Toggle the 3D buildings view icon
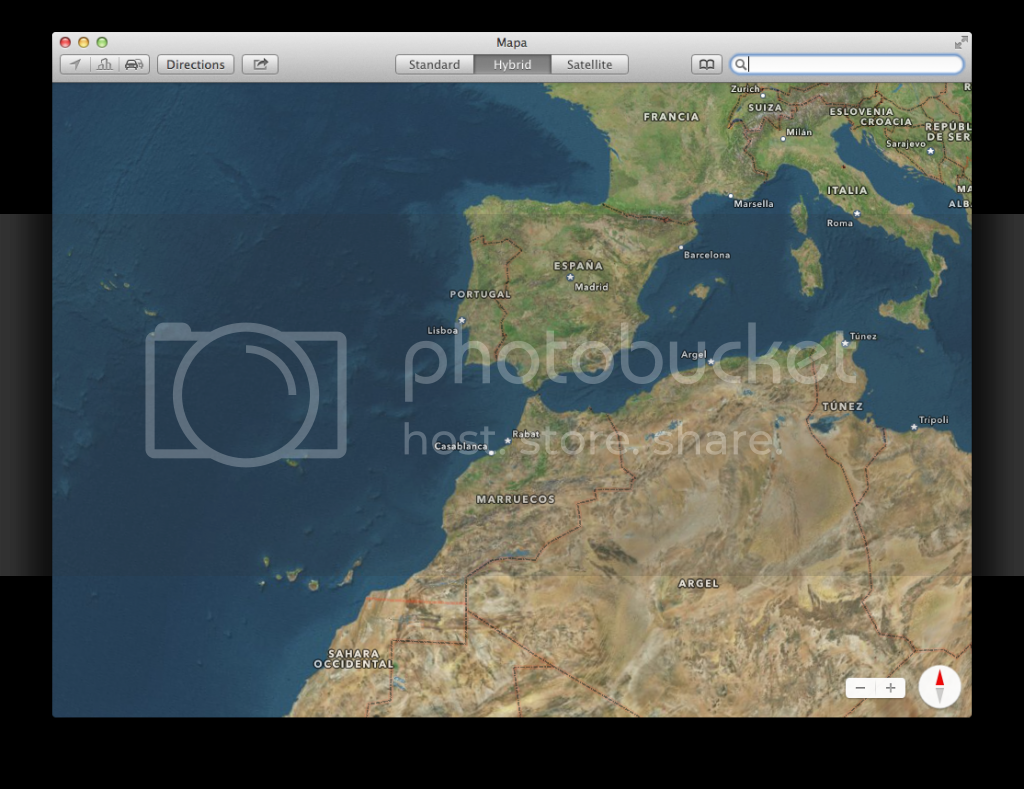Screen dimensions: 1024x789 click(104, 64)
